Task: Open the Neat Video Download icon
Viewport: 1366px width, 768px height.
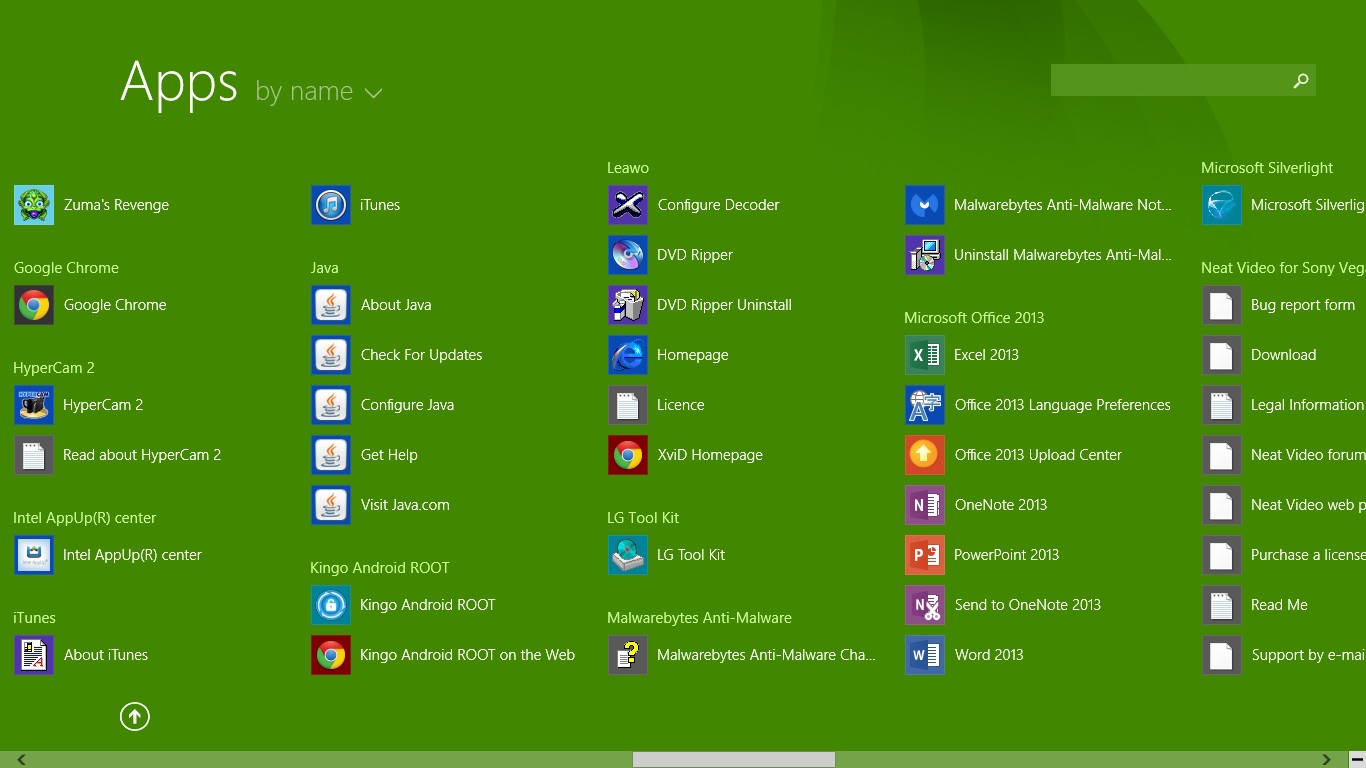Action: (1222, 355)
